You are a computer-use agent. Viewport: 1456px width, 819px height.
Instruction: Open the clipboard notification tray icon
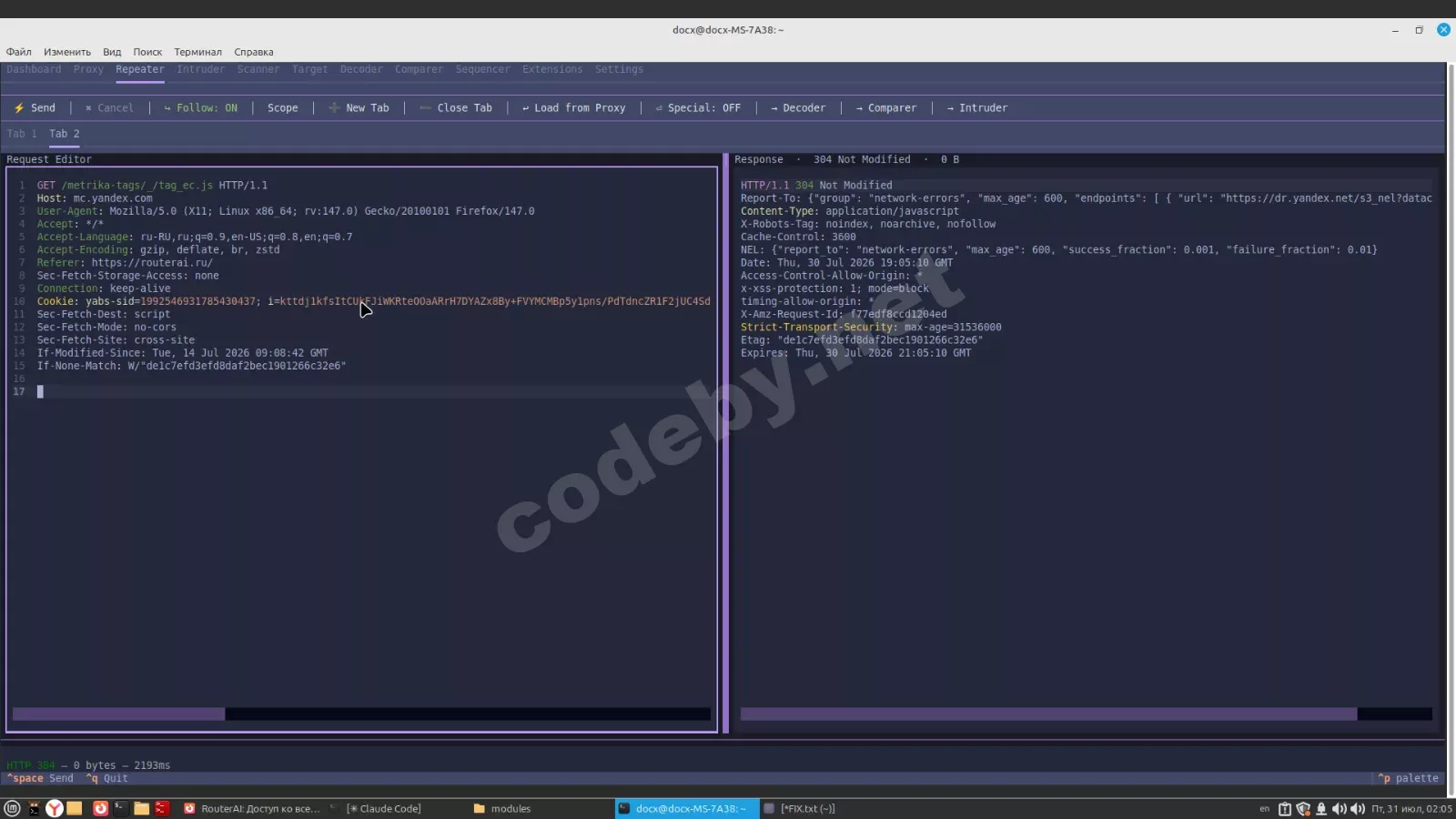coord(1285,808)
